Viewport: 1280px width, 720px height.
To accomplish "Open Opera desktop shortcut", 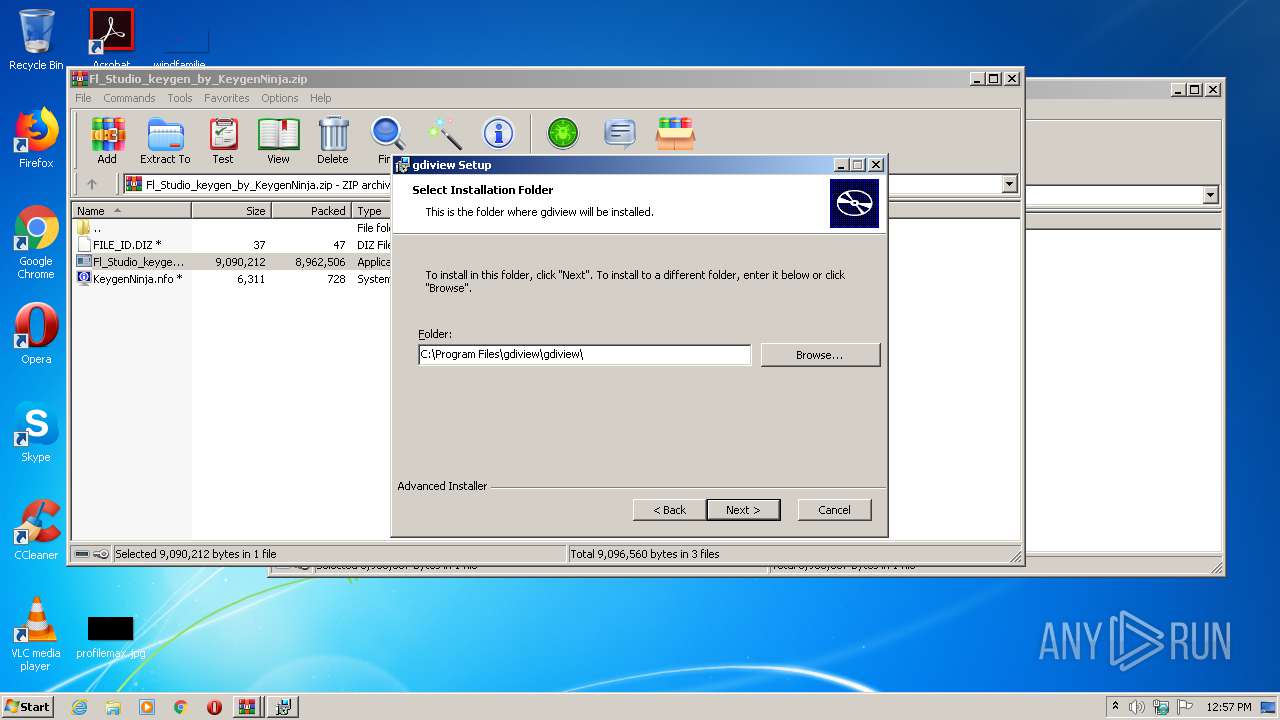I will point(36,334).
